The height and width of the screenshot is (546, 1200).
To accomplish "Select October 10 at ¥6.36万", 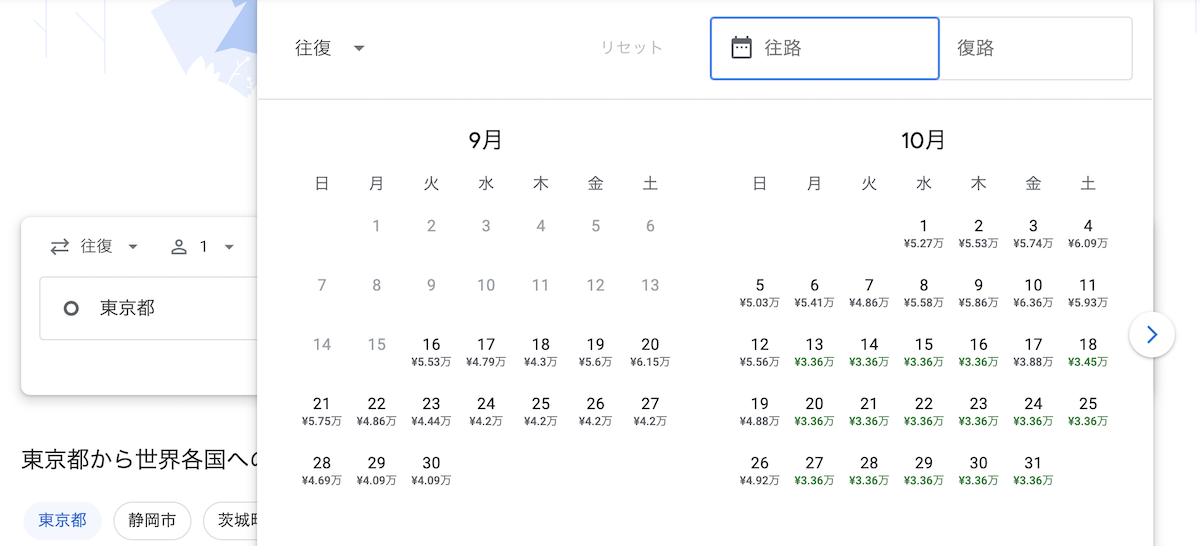I will click(1033, 292).
